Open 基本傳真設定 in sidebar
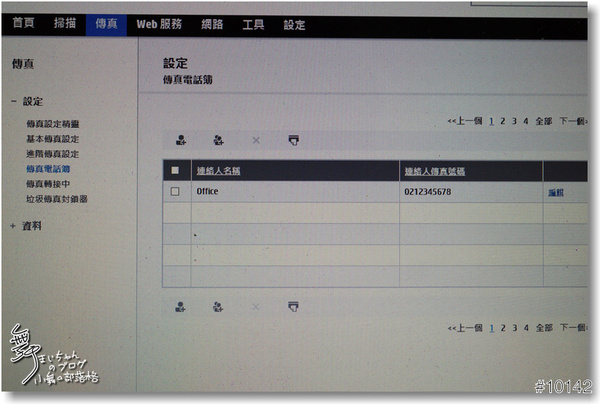This screenshot has height=404, width=600. (52, 139)
